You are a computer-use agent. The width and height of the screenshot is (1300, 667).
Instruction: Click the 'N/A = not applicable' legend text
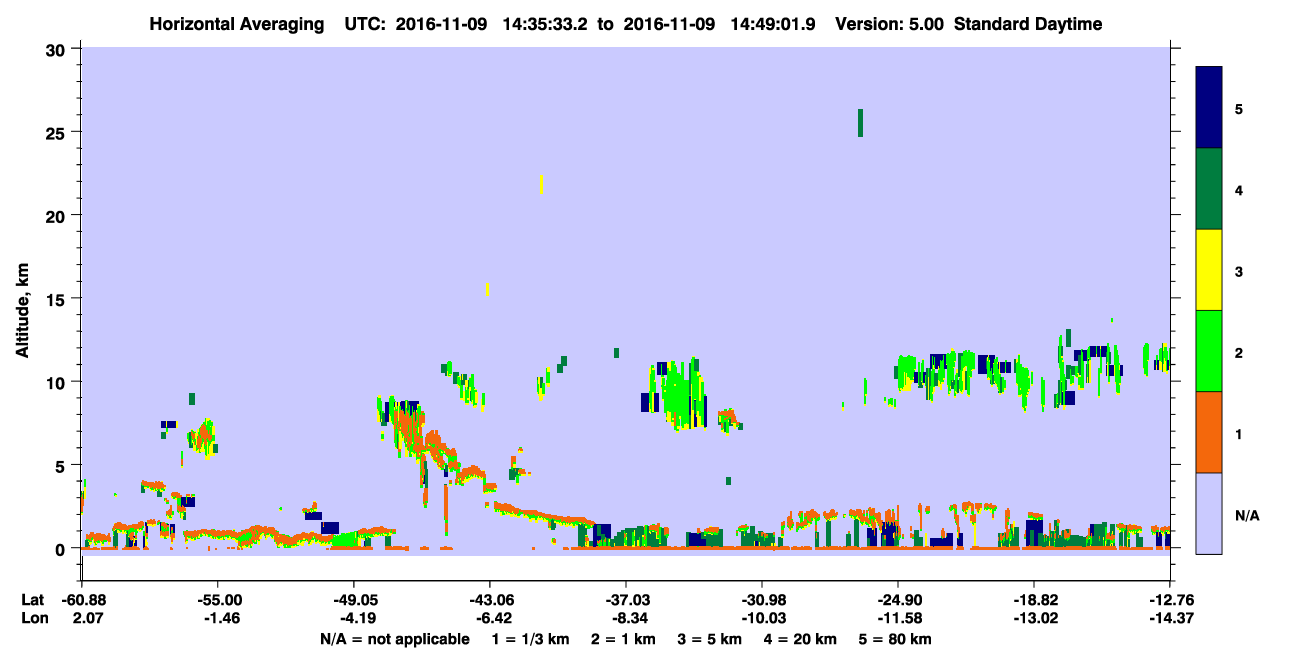coord(394,638)
